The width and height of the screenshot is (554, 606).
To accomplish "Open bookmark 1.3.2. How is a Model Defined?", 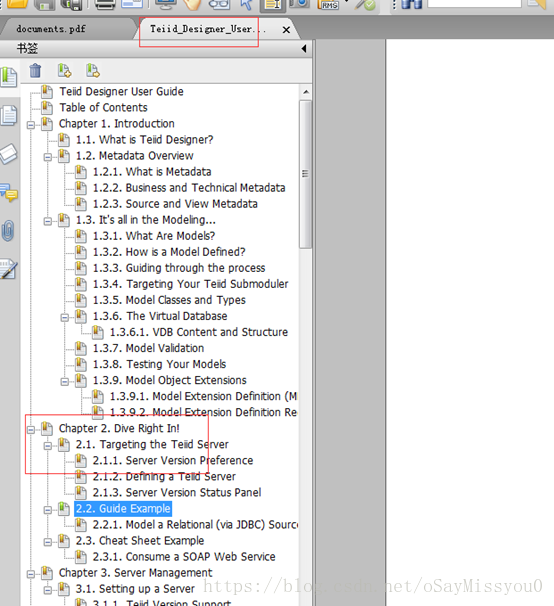I will [169, 252].
